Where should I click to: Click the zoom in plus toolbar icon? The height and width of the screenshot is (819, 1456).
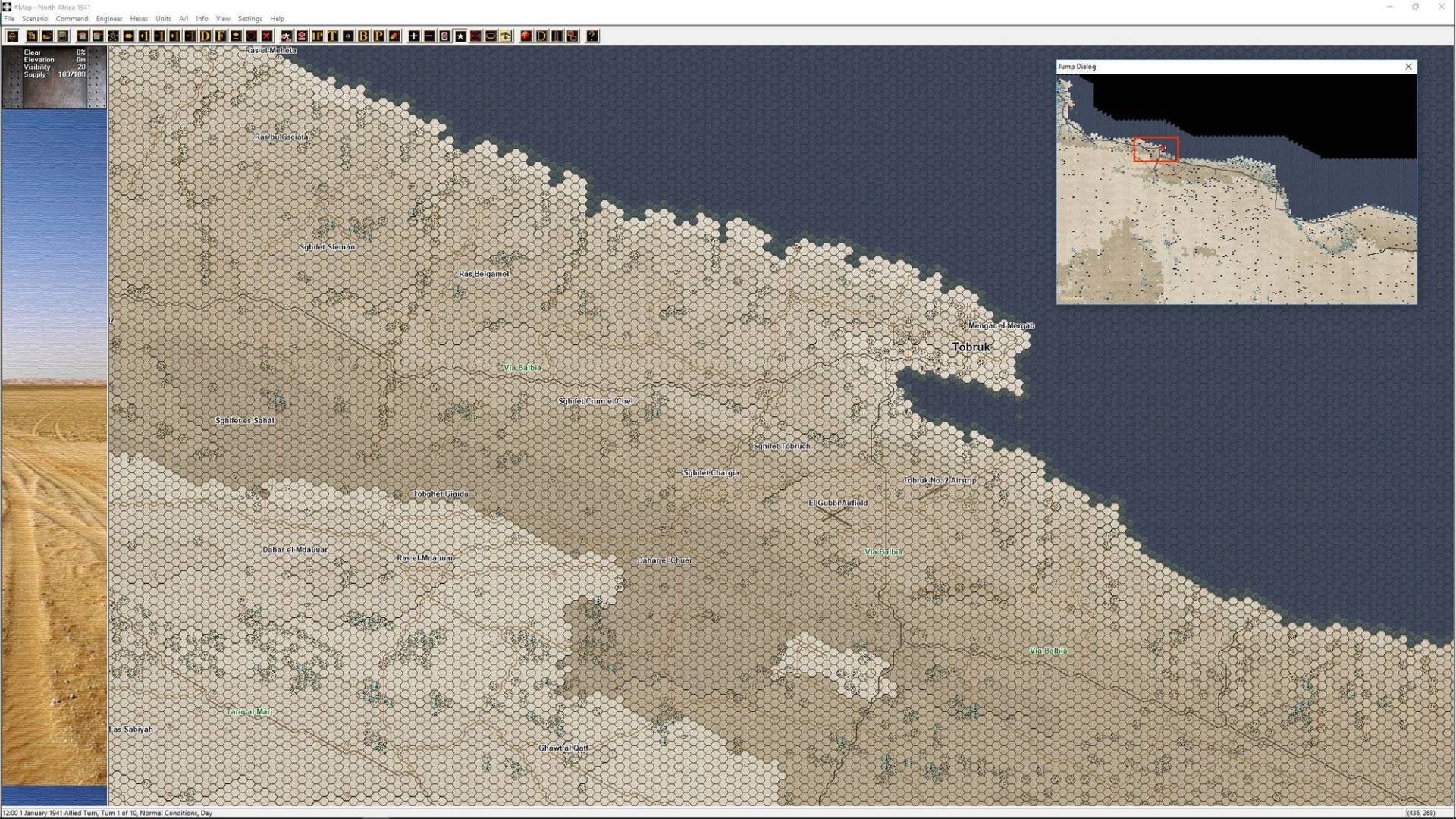(x=413, y=36)
